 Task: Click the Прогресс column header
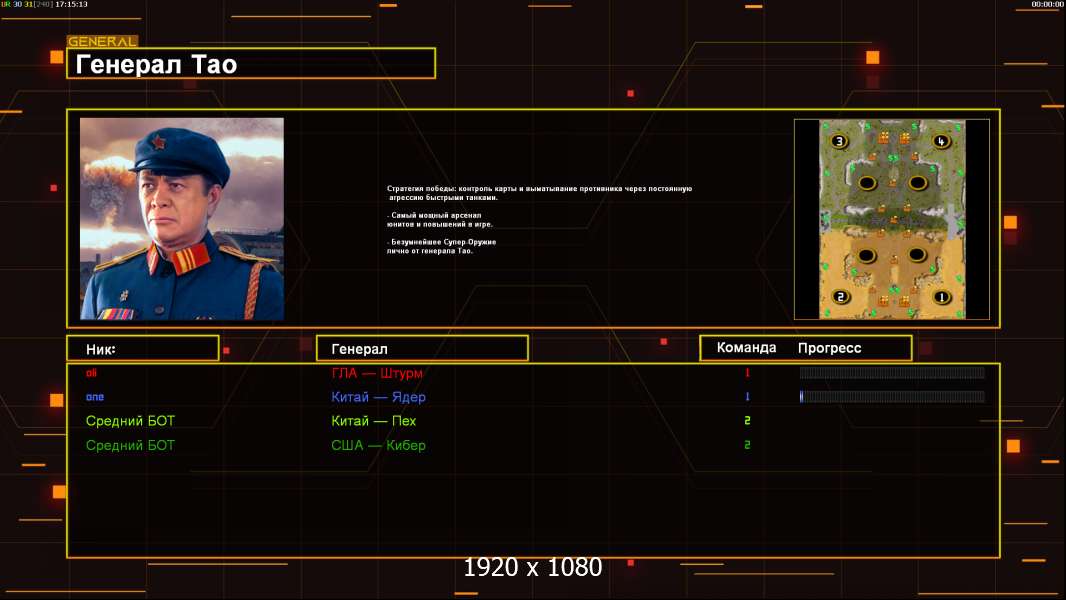tap(829, 348)
